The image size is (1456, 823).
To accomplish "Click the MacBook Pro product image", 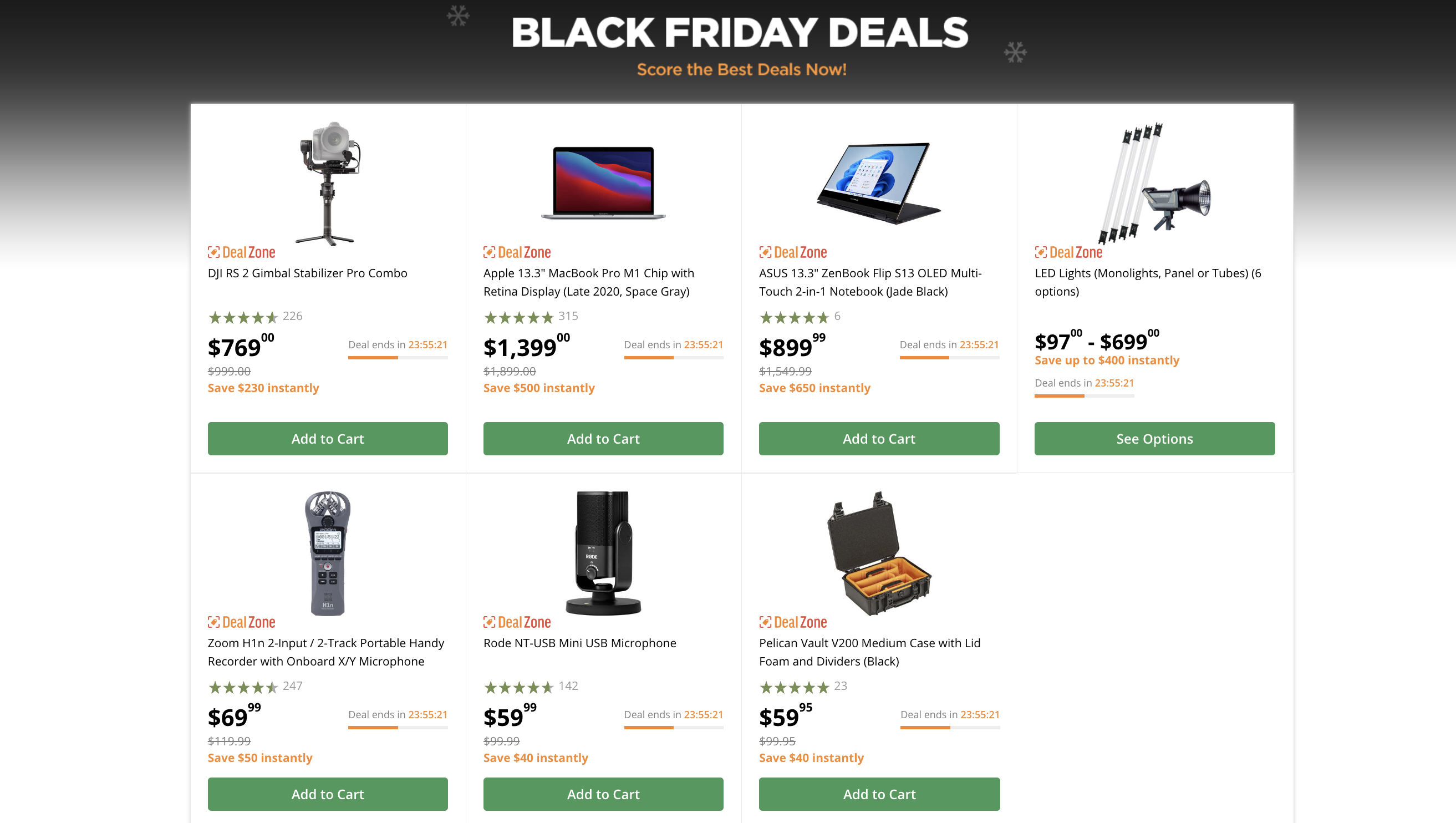I will [x=603, y=182].
